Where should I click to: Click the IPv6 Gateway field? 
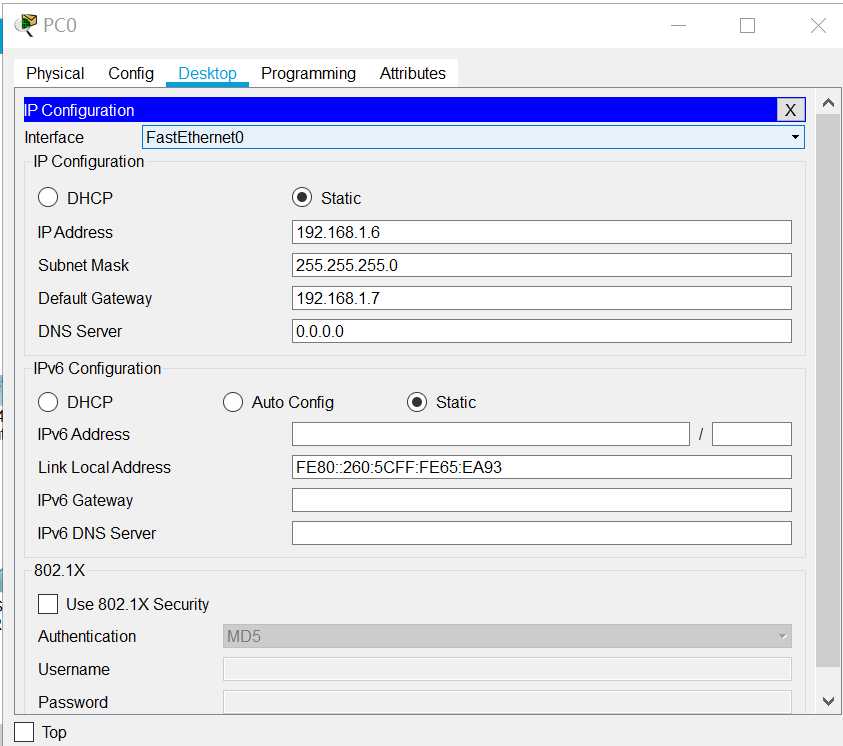coord(541,500)
